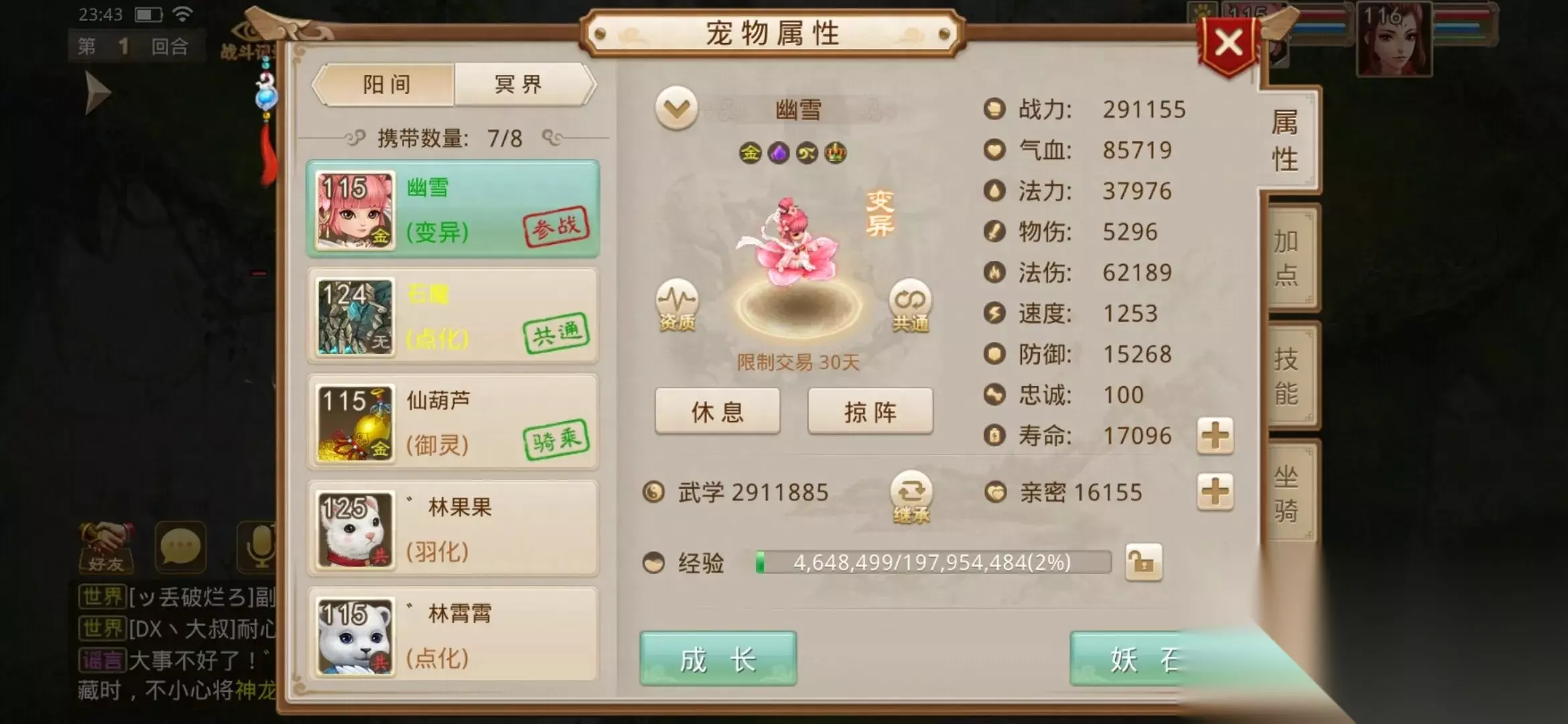
Task: Increase intimacy with the 亲密 plus button
Action: point(1215,492)
